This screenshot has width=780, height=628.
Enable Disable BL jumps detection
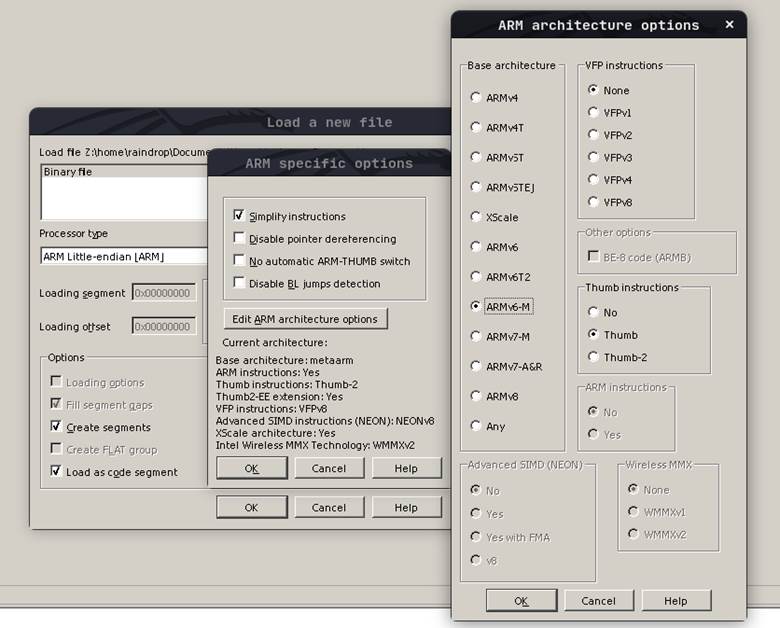[239, 283]
